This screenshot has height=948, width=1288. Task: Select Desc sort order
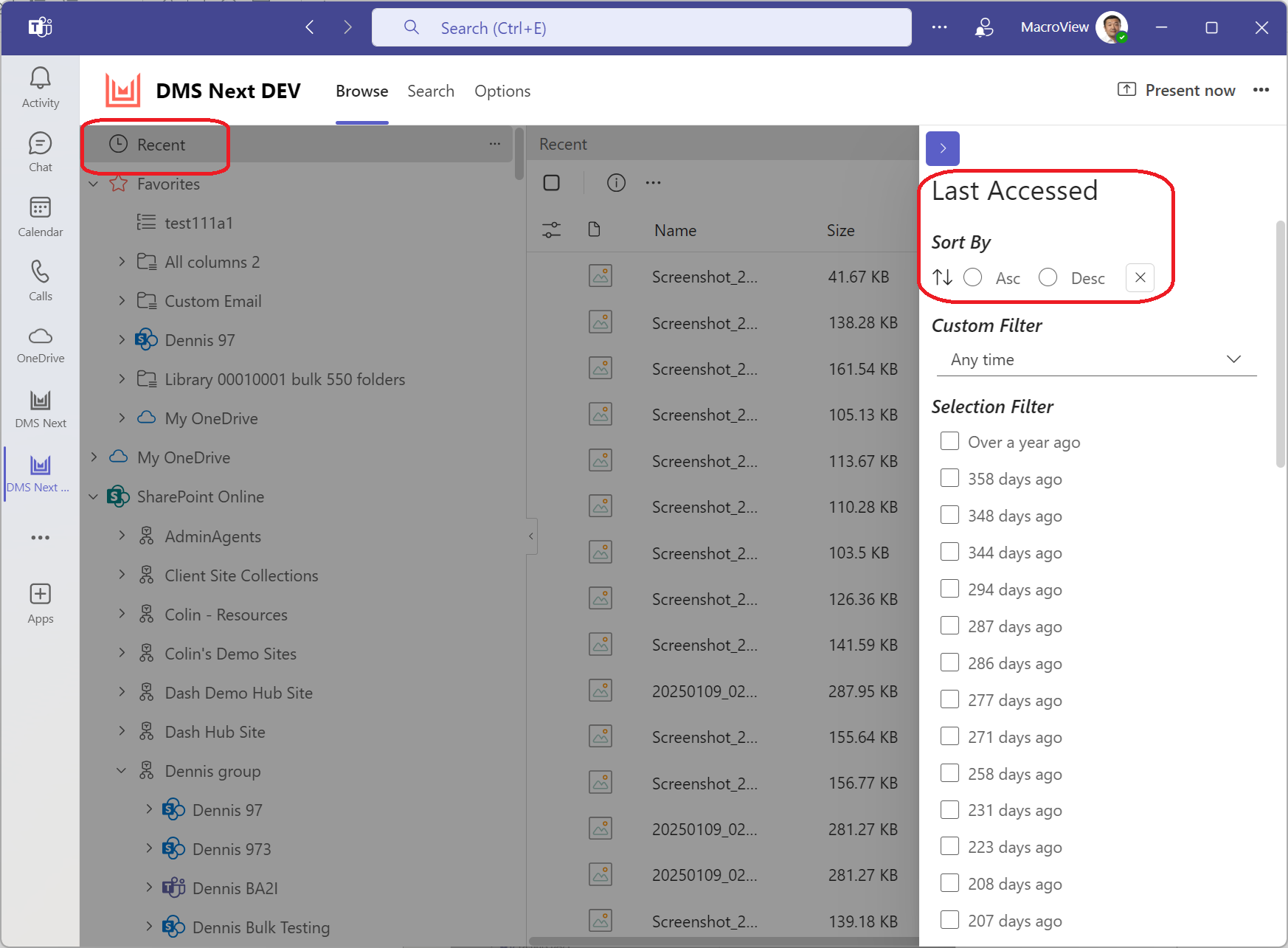[1048, 277]
